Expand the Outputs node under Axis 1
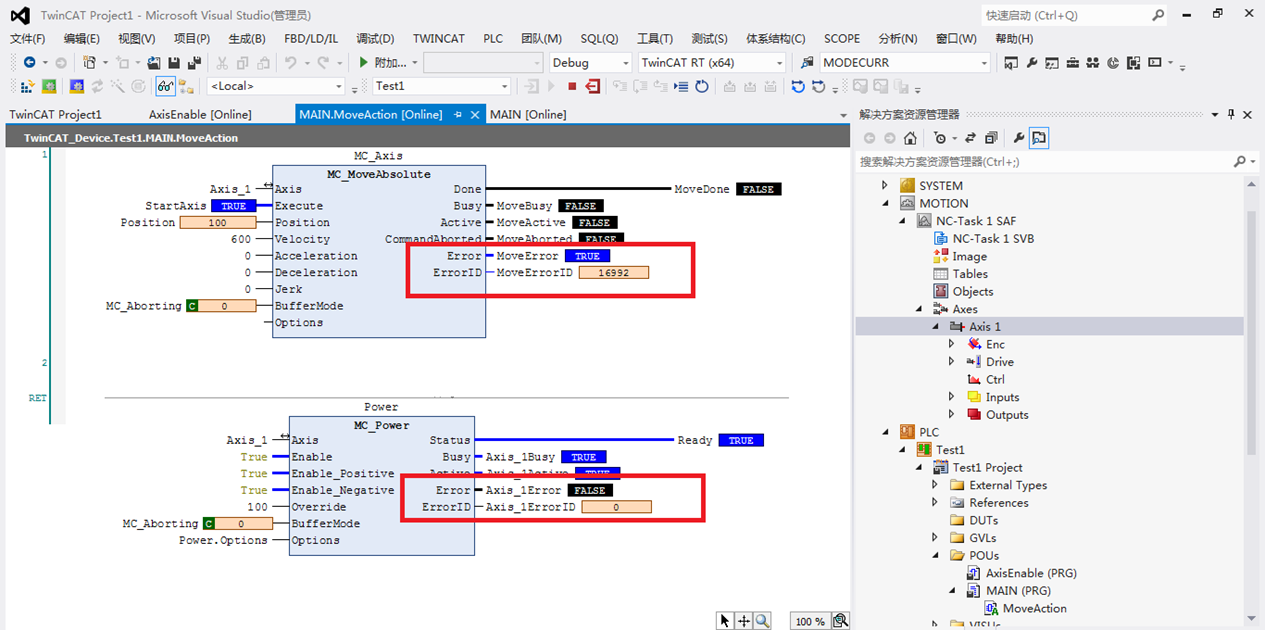 click(952, 415)
